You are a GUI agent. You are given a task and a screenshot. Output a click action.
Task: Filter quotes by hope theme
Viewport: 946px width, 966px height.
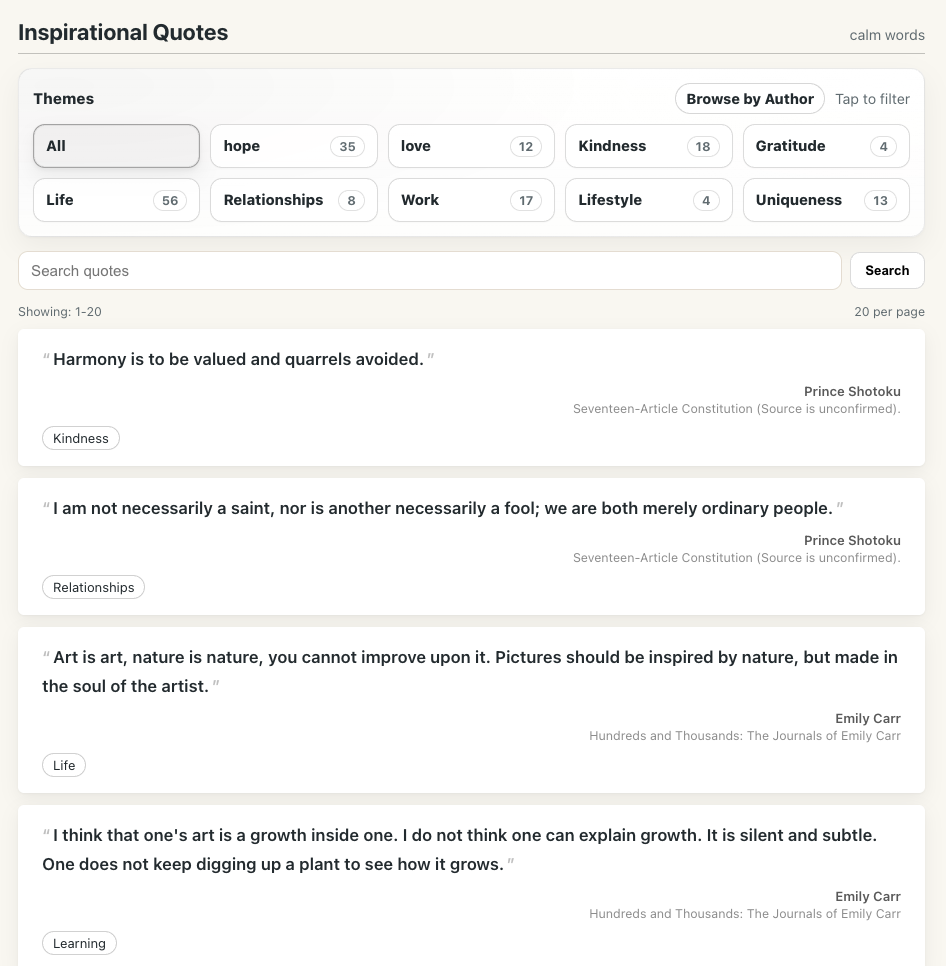click(x=293, y=146)
